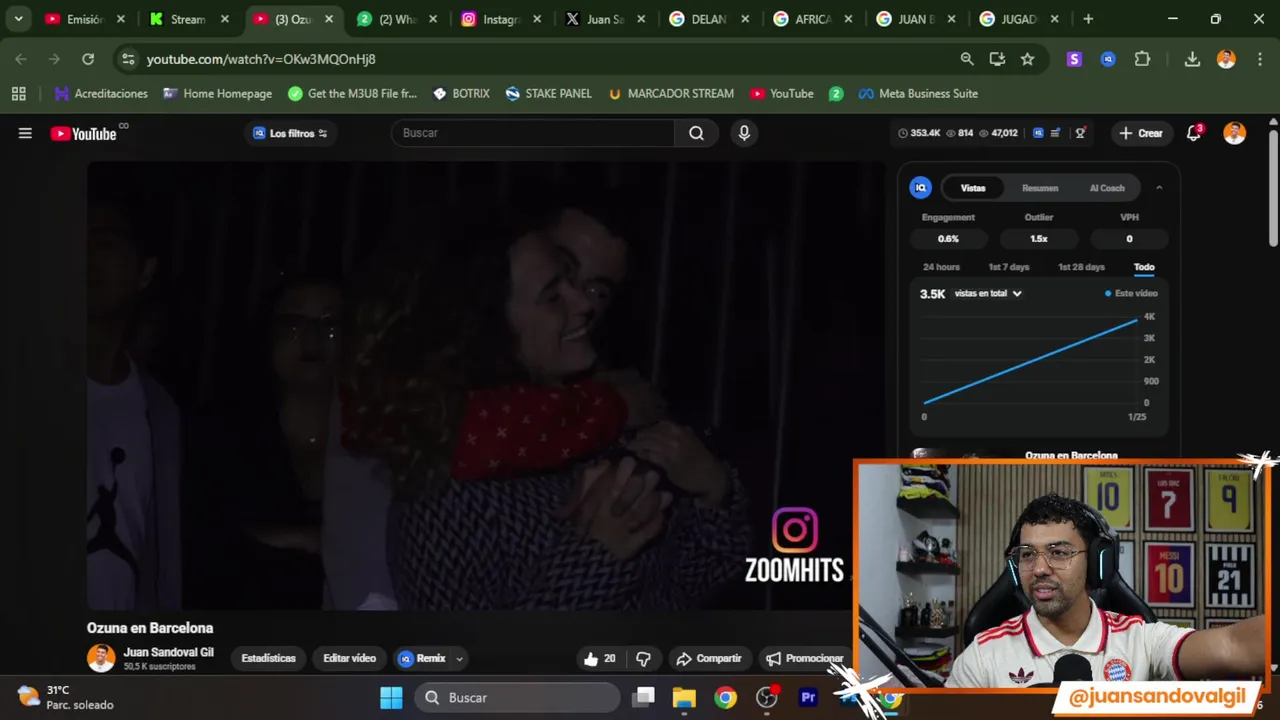Like the video with thumbs up
Screen dimensions: 1280x720
pyautogui.click(x=600, y=658)
